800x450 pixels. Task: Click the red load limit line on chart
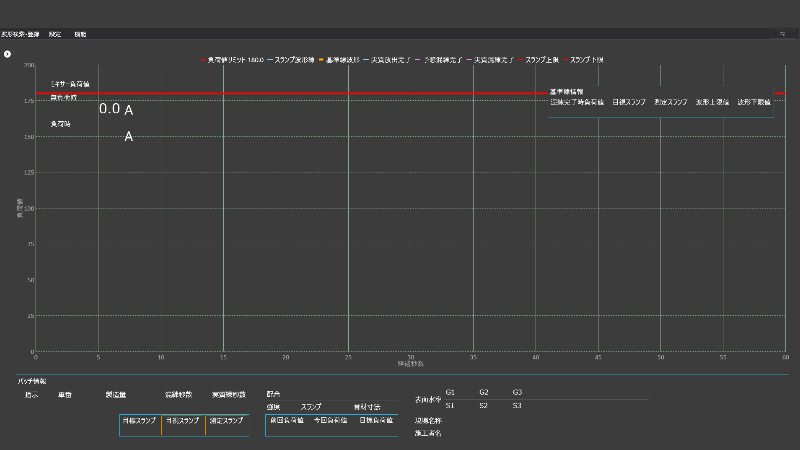point(300,93)
